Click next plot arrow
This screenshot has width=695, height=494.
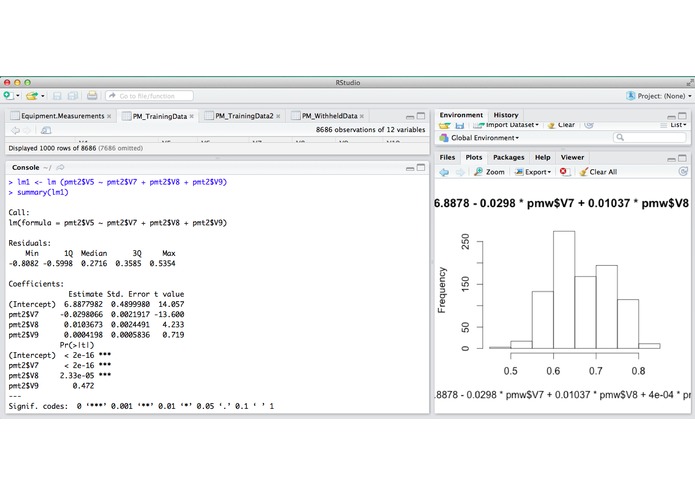tap(460, 172)
